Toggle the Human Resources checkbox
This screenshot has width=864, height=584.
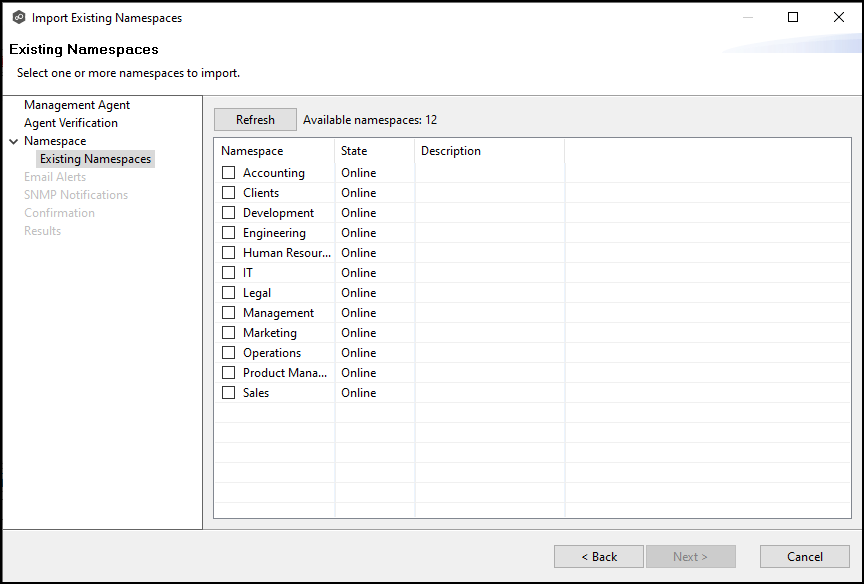(x=228, y=253)
